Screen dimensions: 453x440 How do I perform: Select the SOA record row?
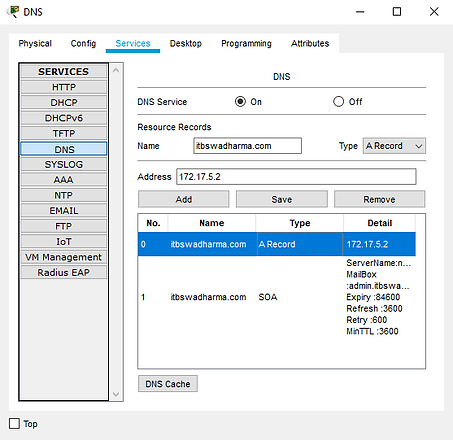tap(277, 297)
